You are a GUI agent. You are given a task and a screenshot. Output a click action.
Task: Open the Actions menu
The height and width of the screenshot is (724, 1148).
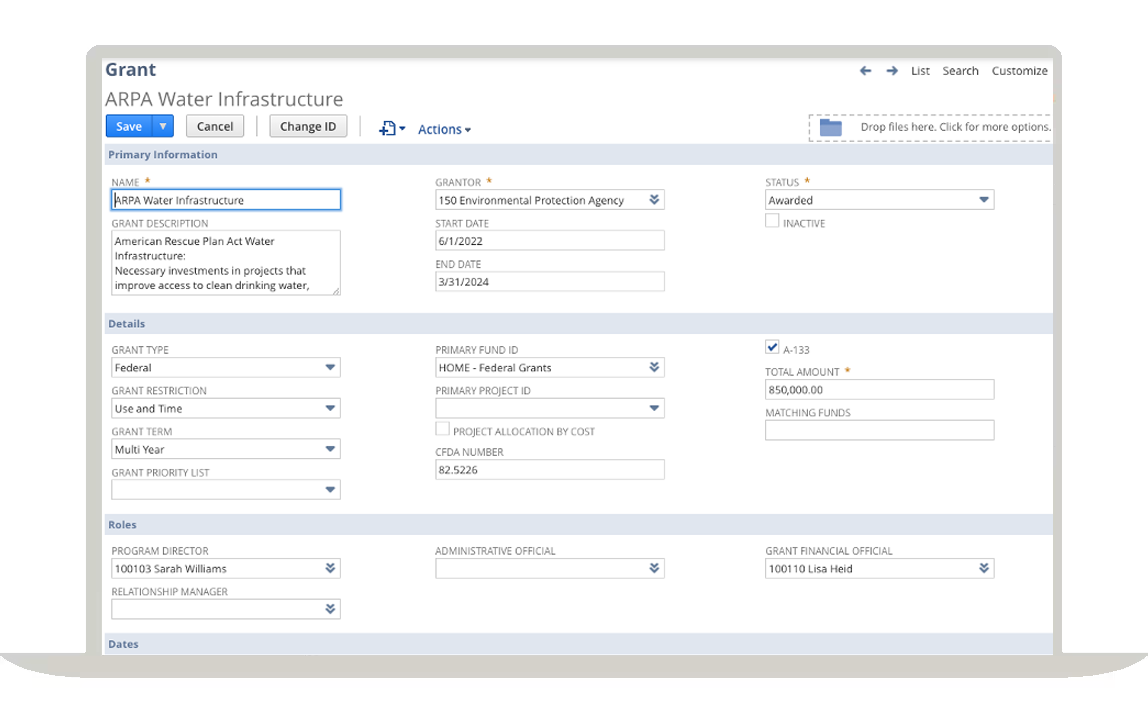click(444, 130)
